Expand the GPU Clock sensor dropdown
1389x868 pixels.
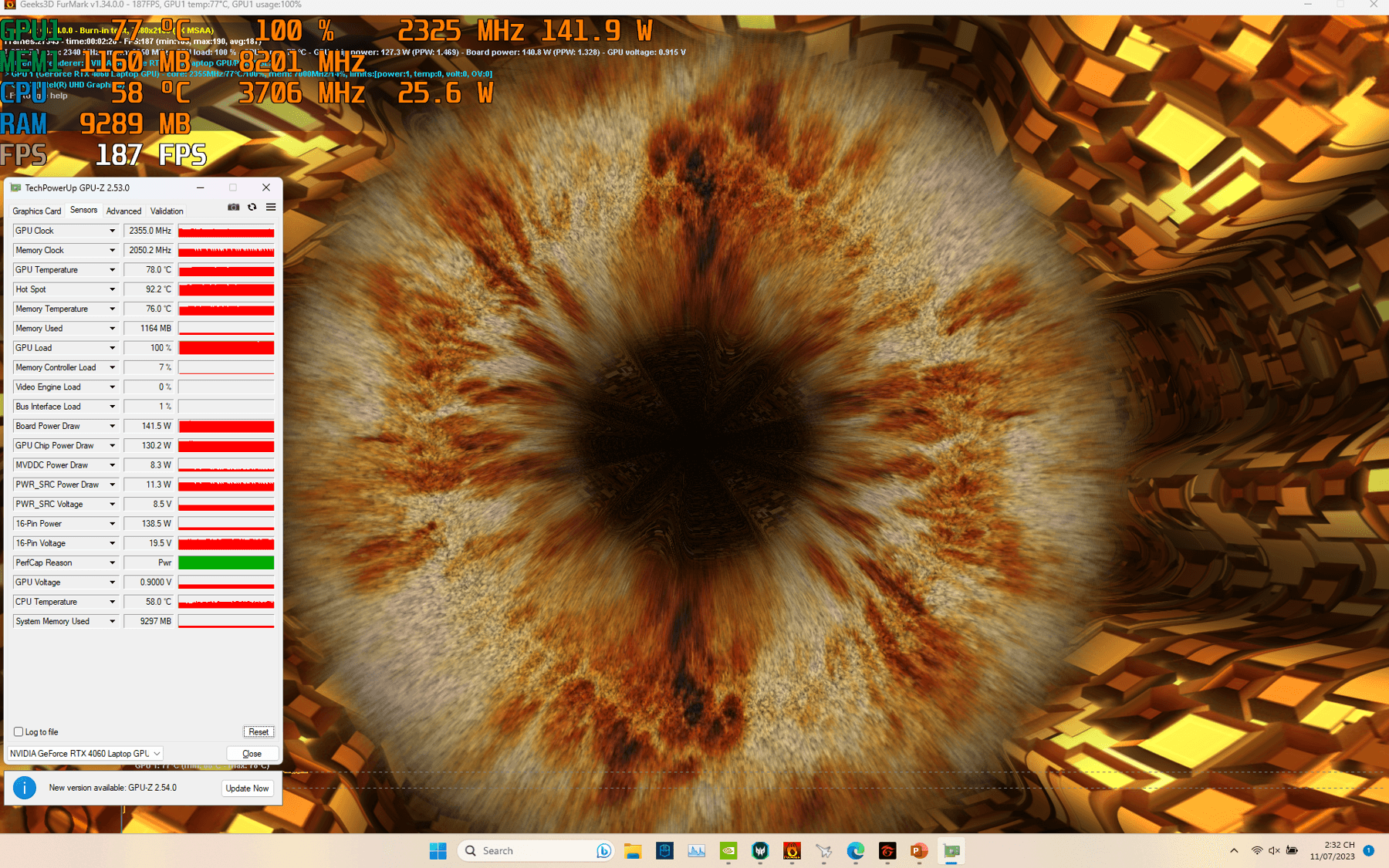coord(112,231)
